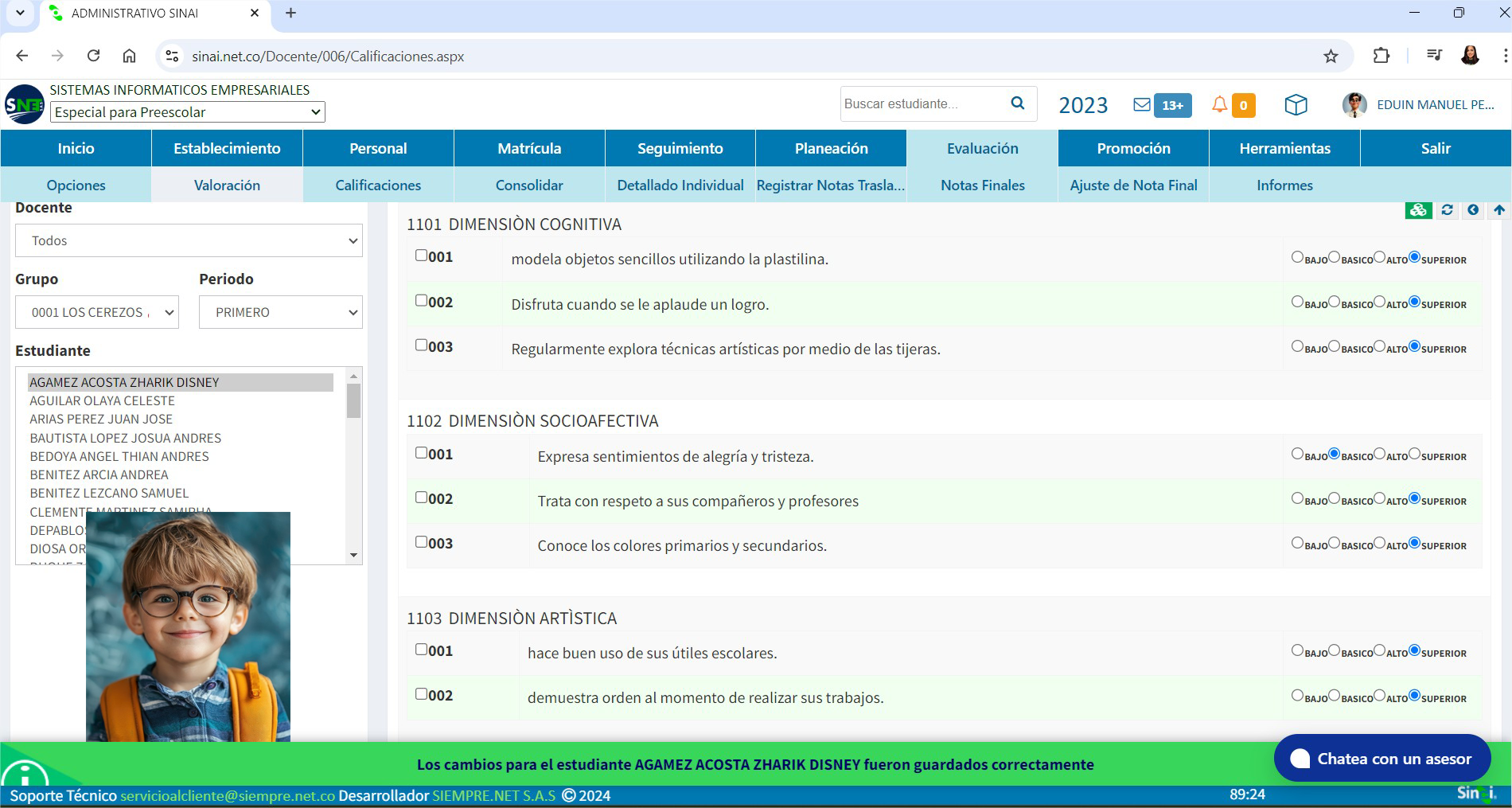Screen dimensions: 1512x808
Task: Reload the page in browser
Action: [93, 56]
